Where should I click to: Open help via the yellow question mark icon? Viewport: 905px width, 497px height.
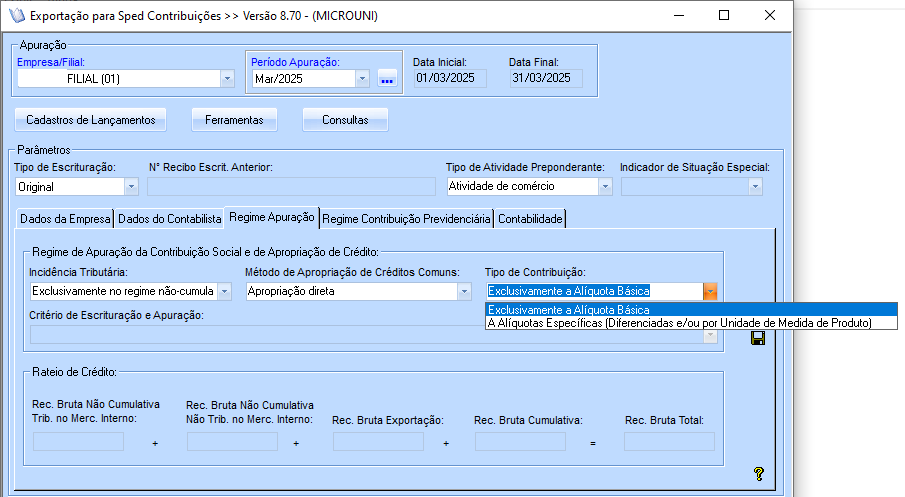click(x=758, y=474)
